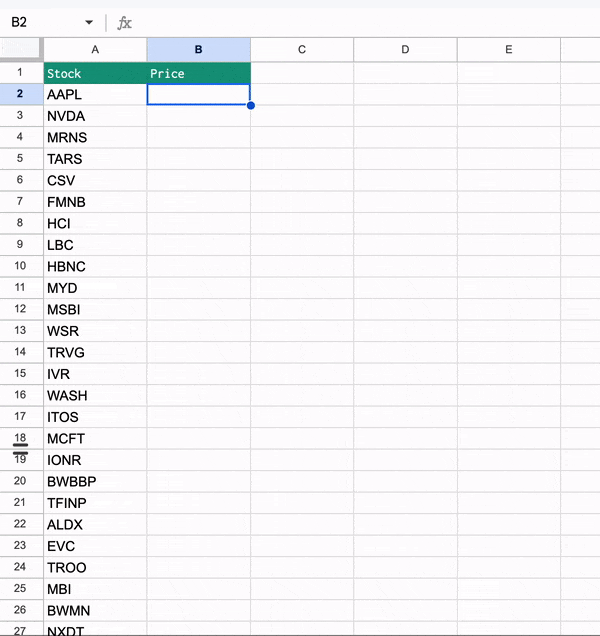This screenshot has width=600, height=636.
Task: Select the EVC cell
Action: 95,546
